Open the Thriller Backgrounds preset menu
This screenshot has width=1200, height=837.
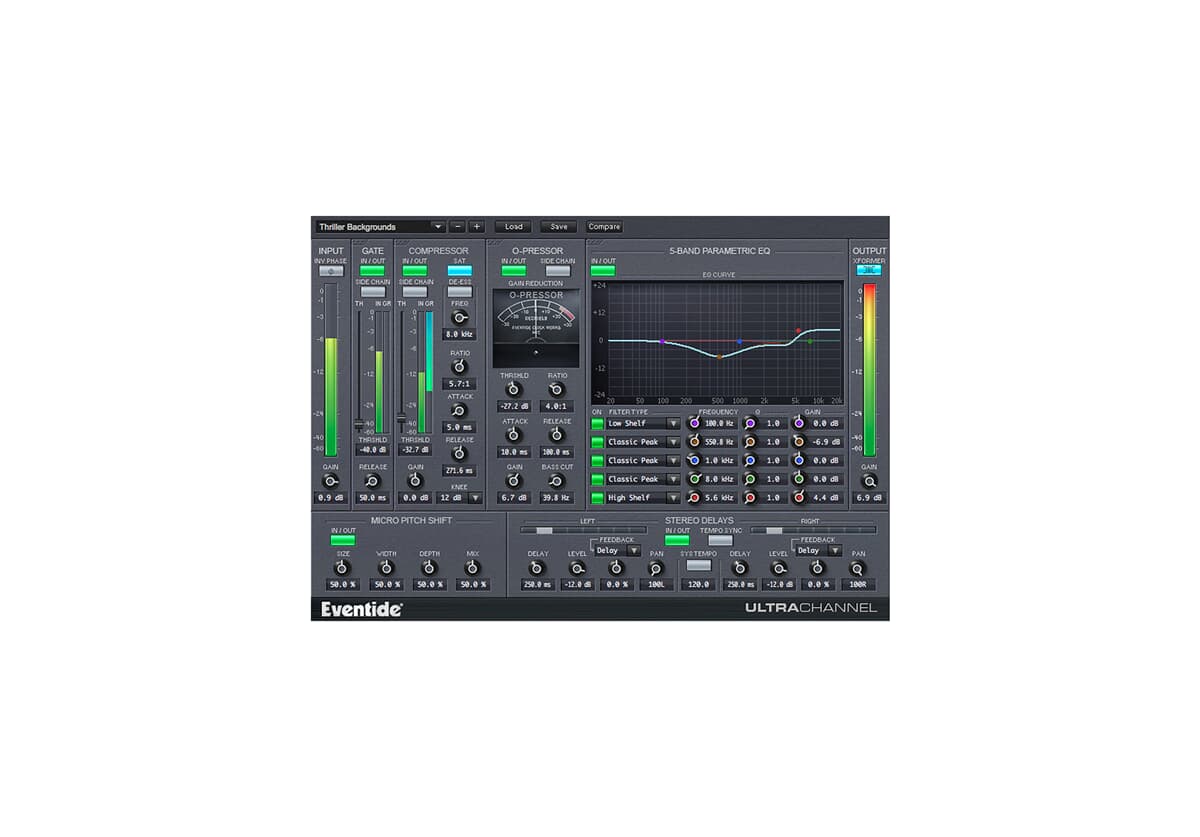[x=438, y=226]
